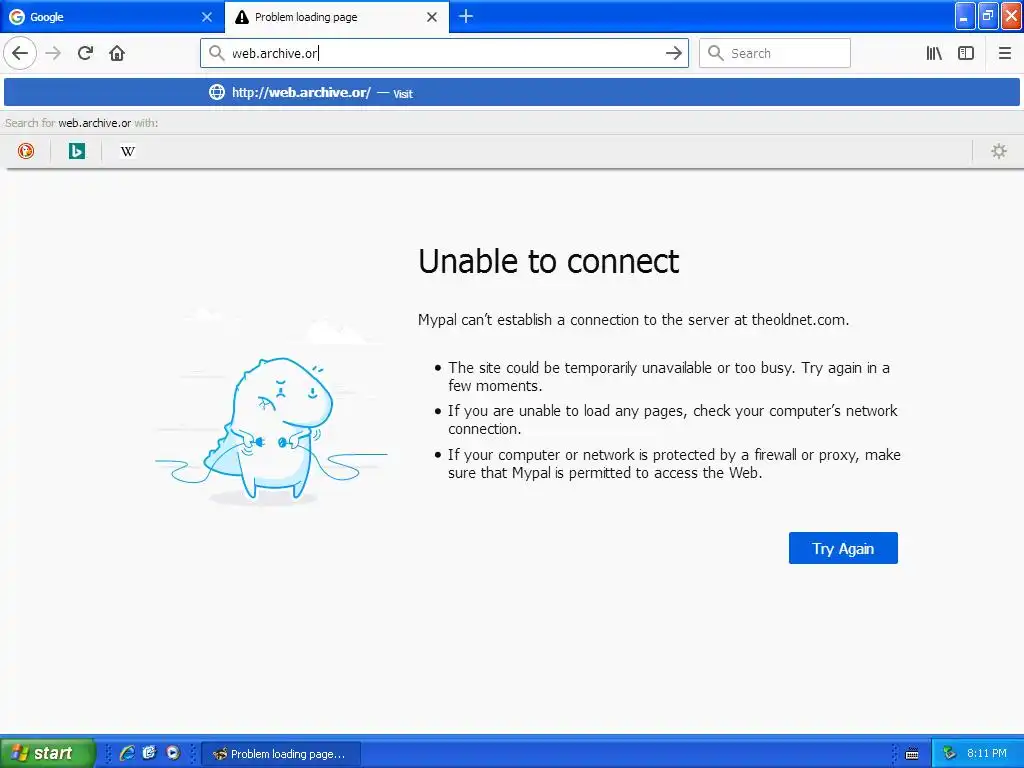
Task: Search with Wikipedia one-off engine
Action: [128, 151]
